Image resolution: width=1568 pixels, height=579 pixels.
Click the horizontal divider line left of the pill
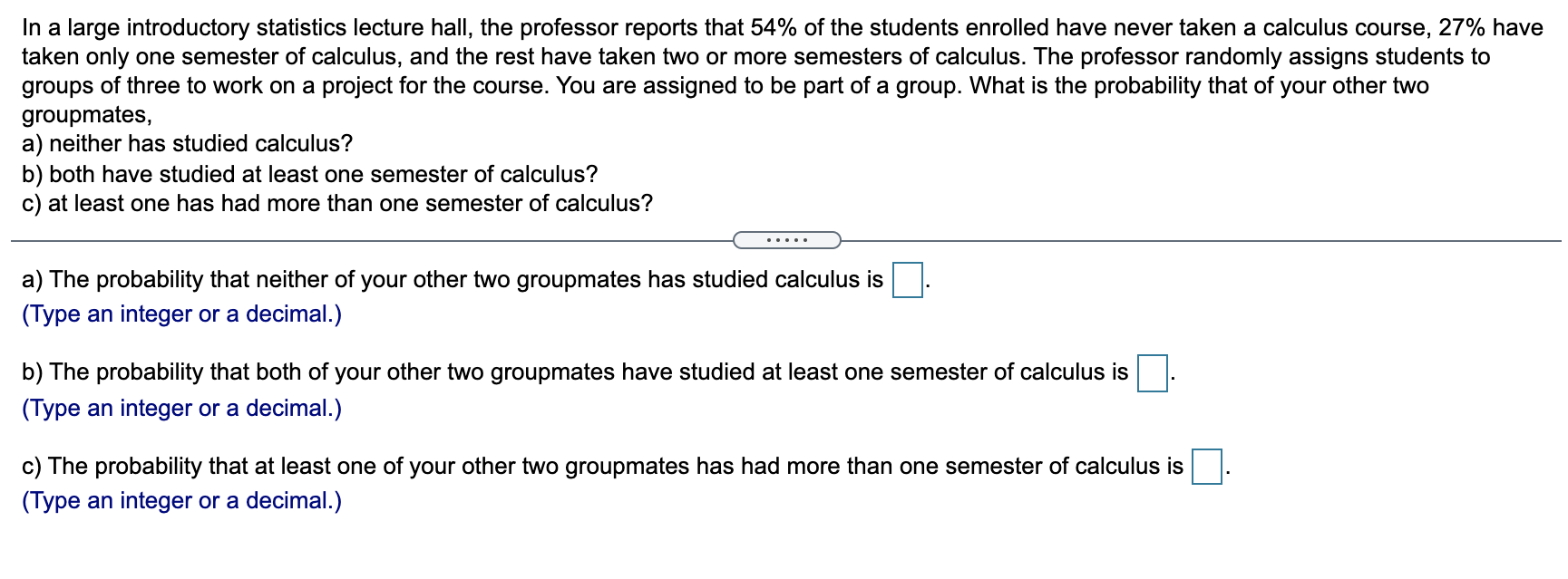(x=363, y=239)
